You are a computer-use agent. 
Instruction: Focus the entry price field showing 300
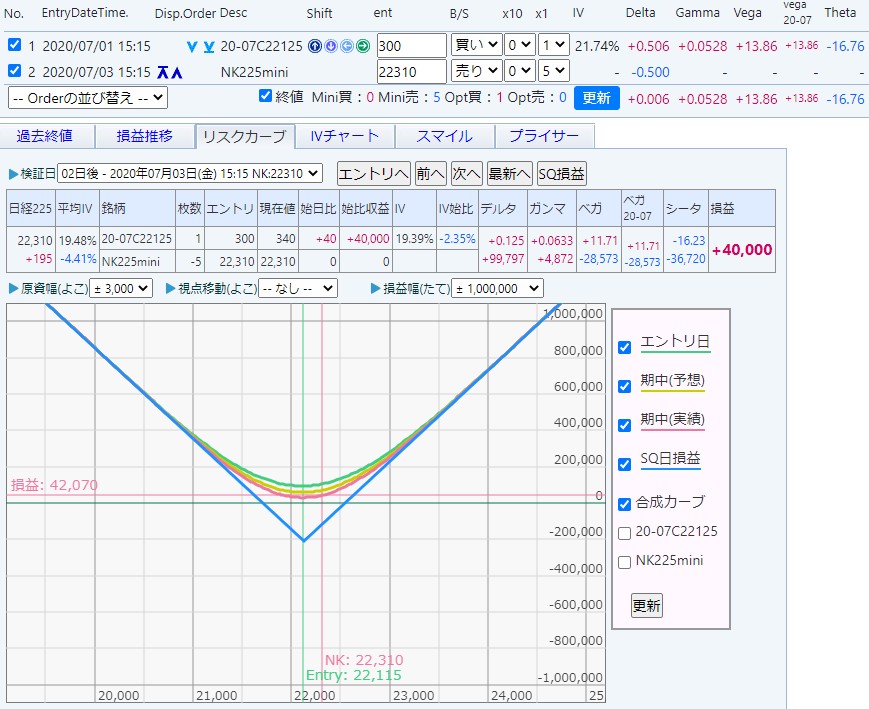[x=411, y=45]
